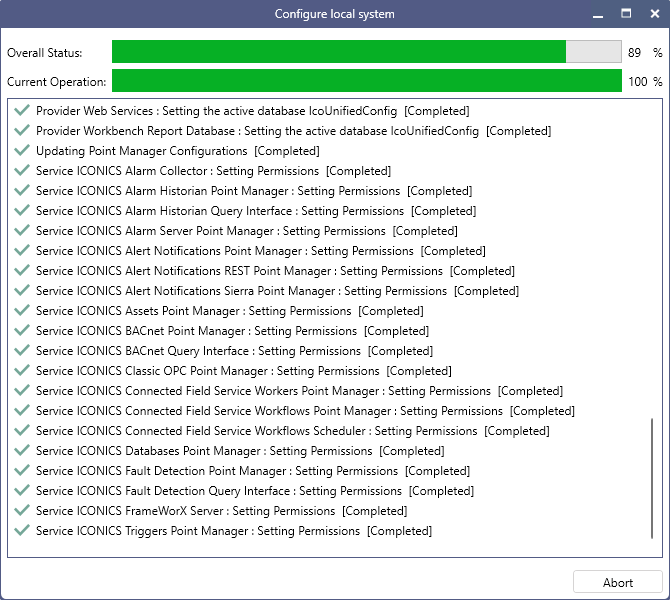Image resolution: width=670 pixels, height=600 pixels.
Task: Click checkmark beside Updating Point Manager Configurations
Action: click(22, 150)
